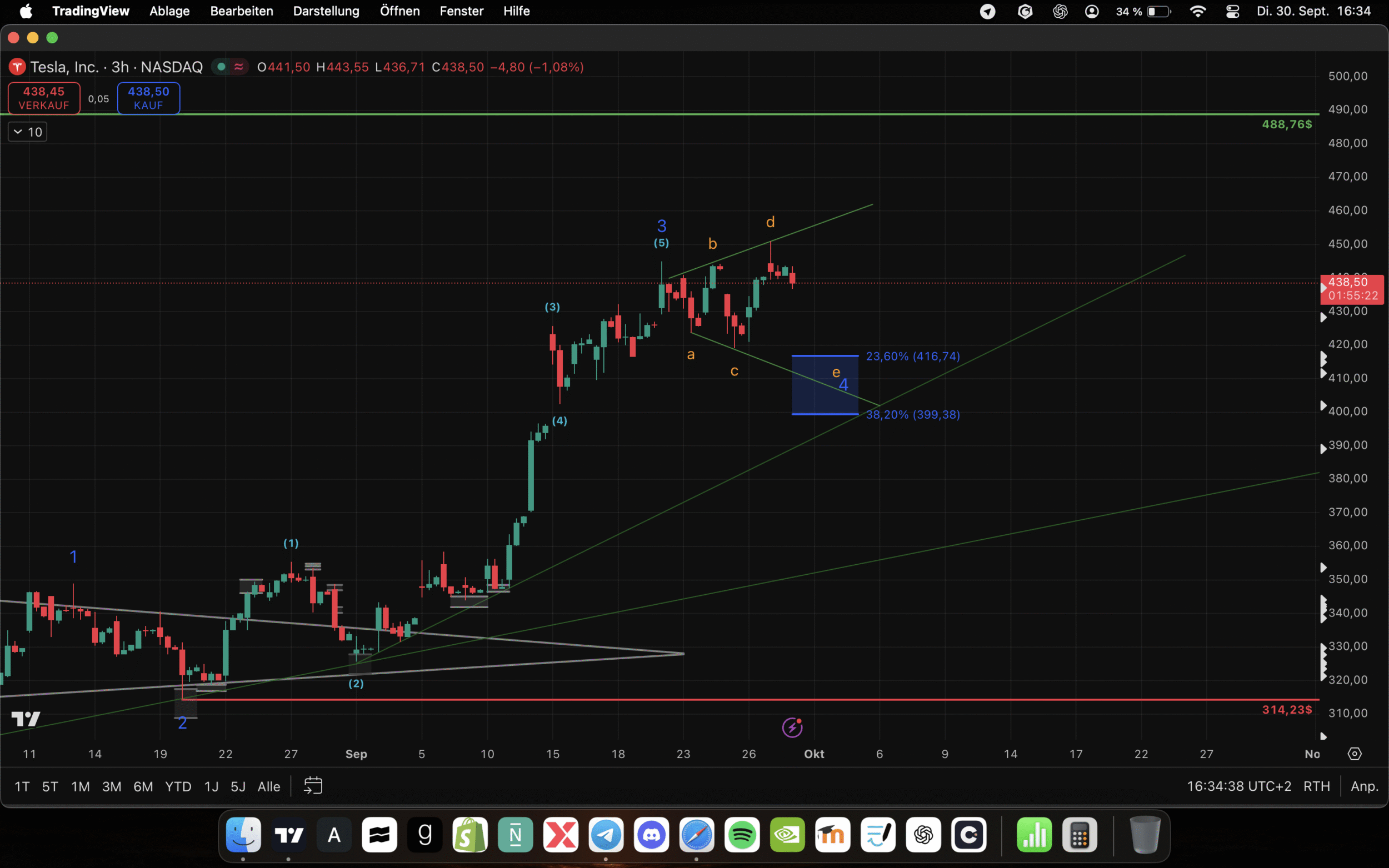
Task: Click the purple lightning event marker on timeline
Action: [792, 728]
